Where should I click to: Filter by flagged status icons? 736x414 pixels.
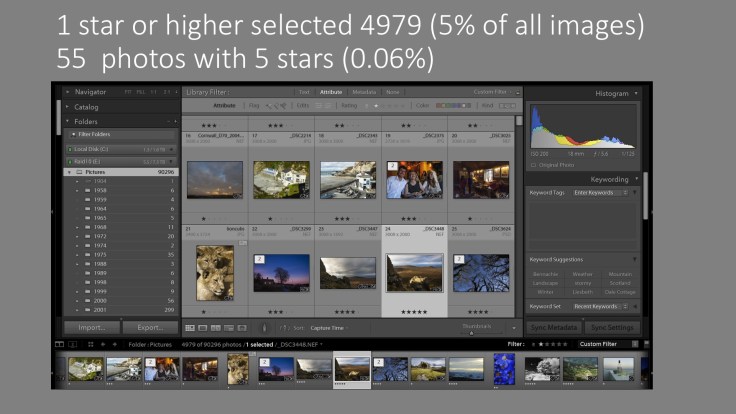[x=276, y=106]
